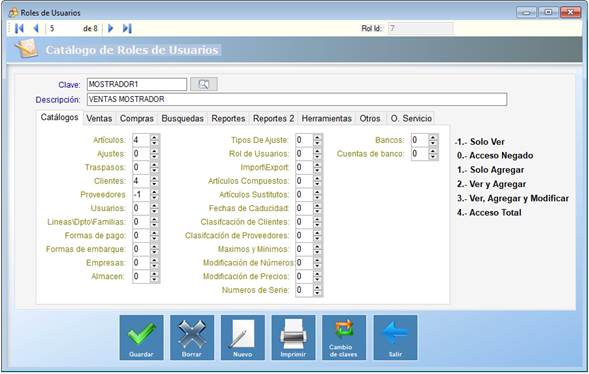The width and height of the screenshot is (589, 374).
Task: Click the '4.- Acceso Total' legend text
Action: [489, 213]
